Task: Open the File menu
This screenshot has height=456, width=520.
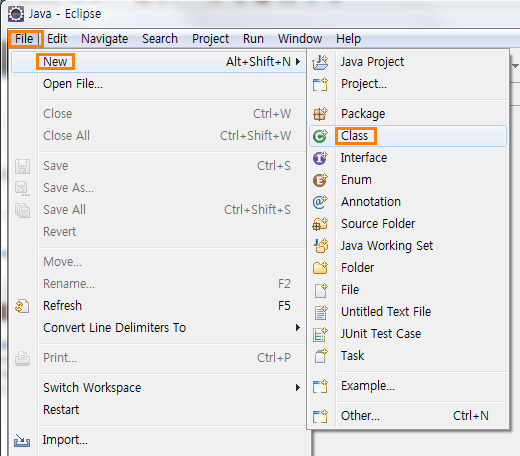Action: 24,39
